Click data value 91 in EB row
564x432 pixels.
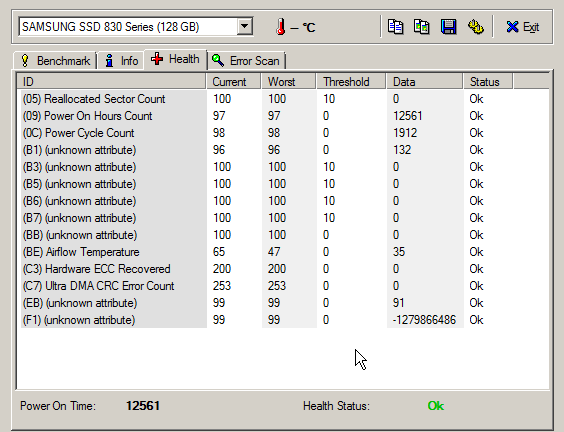(399, 303)
